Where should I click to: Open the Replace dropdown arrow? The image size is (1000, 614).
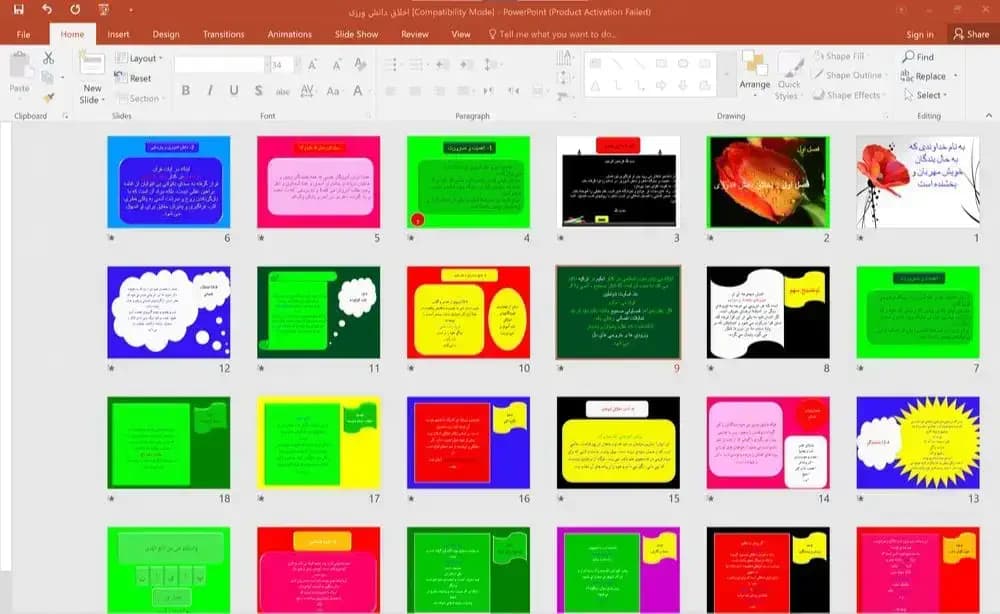(x=955, y=76)
